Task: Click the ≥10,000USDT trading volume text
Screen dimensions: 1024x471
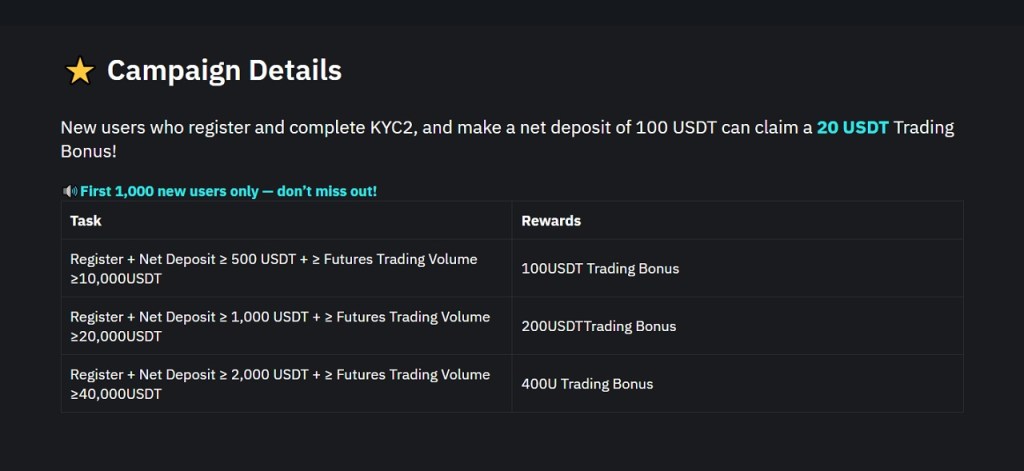Action: 115,278
